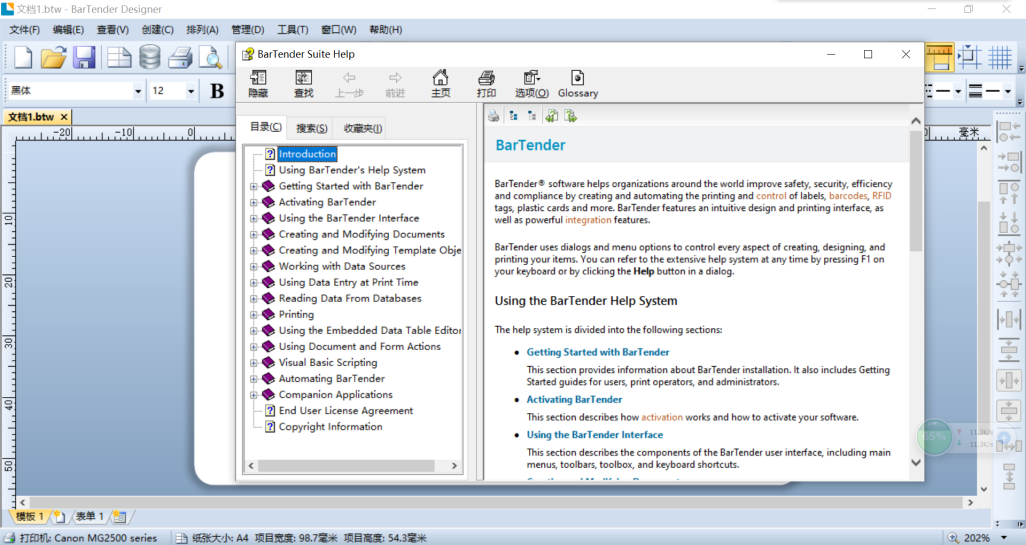
Task: Go to next topic green arrow icon
Action: click(571, 116)
